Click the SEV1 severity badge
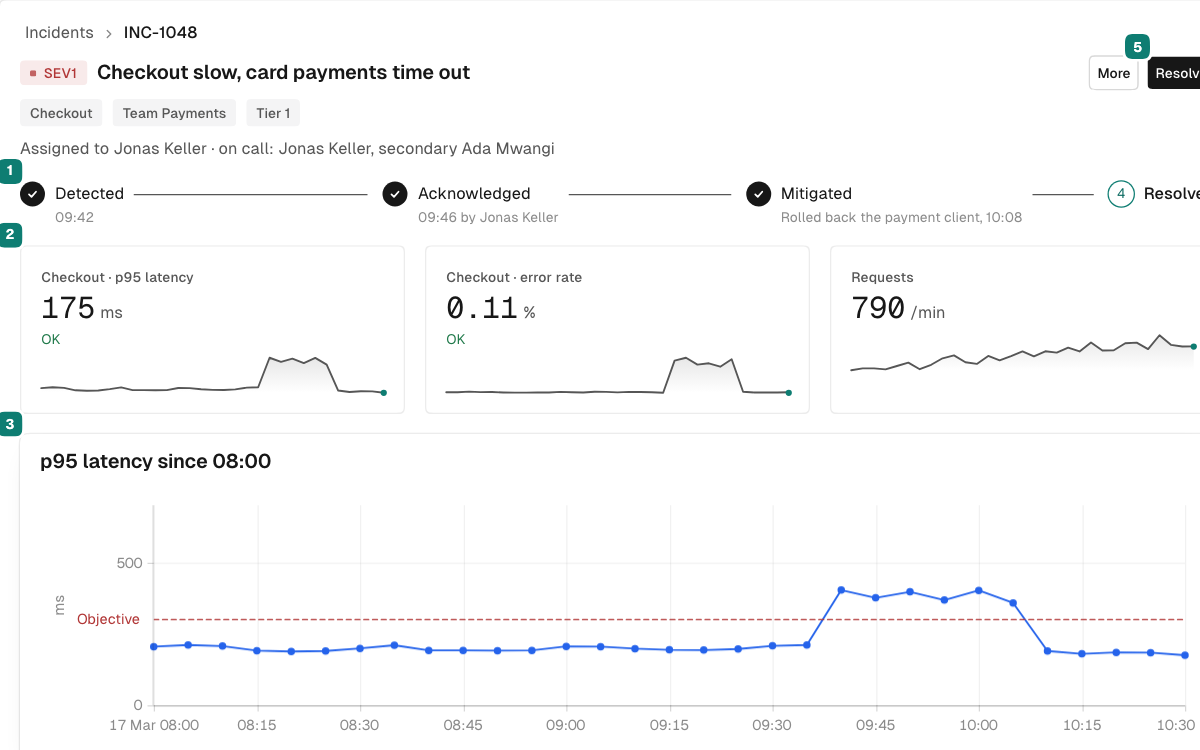Screen dimensions: 1200x750 click(x=54, y=73)
